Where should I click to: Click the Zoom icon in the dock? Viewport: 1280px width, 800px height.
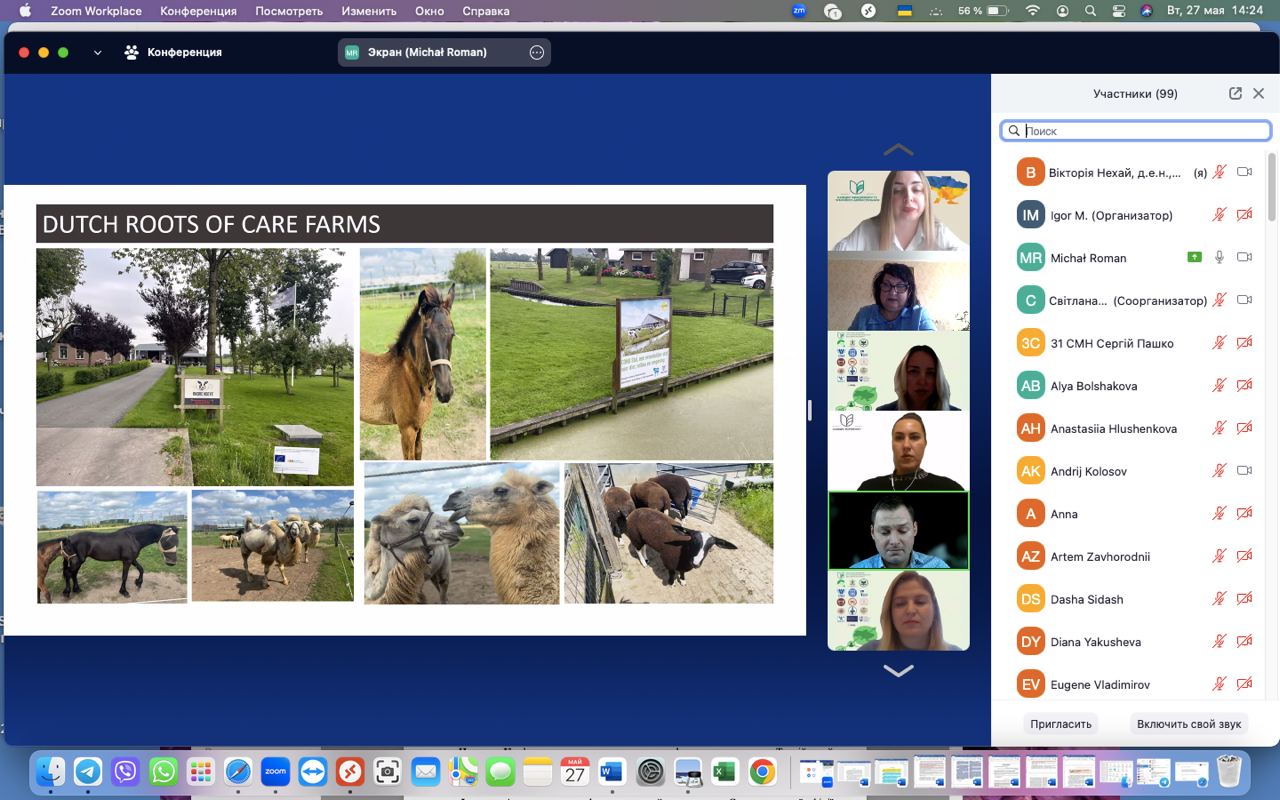[x=275, y=772]
